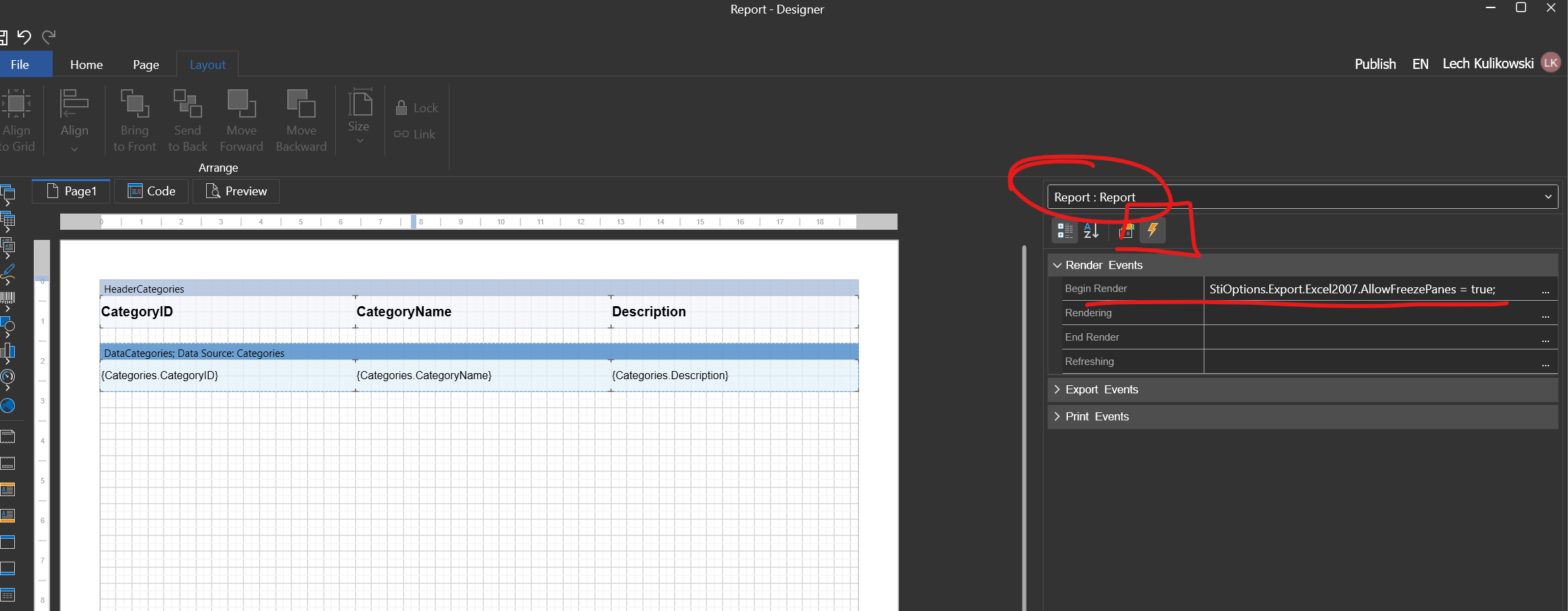Click the EN language button
Viewport: 1568px width, 611px height.
tap(1420, 64)
